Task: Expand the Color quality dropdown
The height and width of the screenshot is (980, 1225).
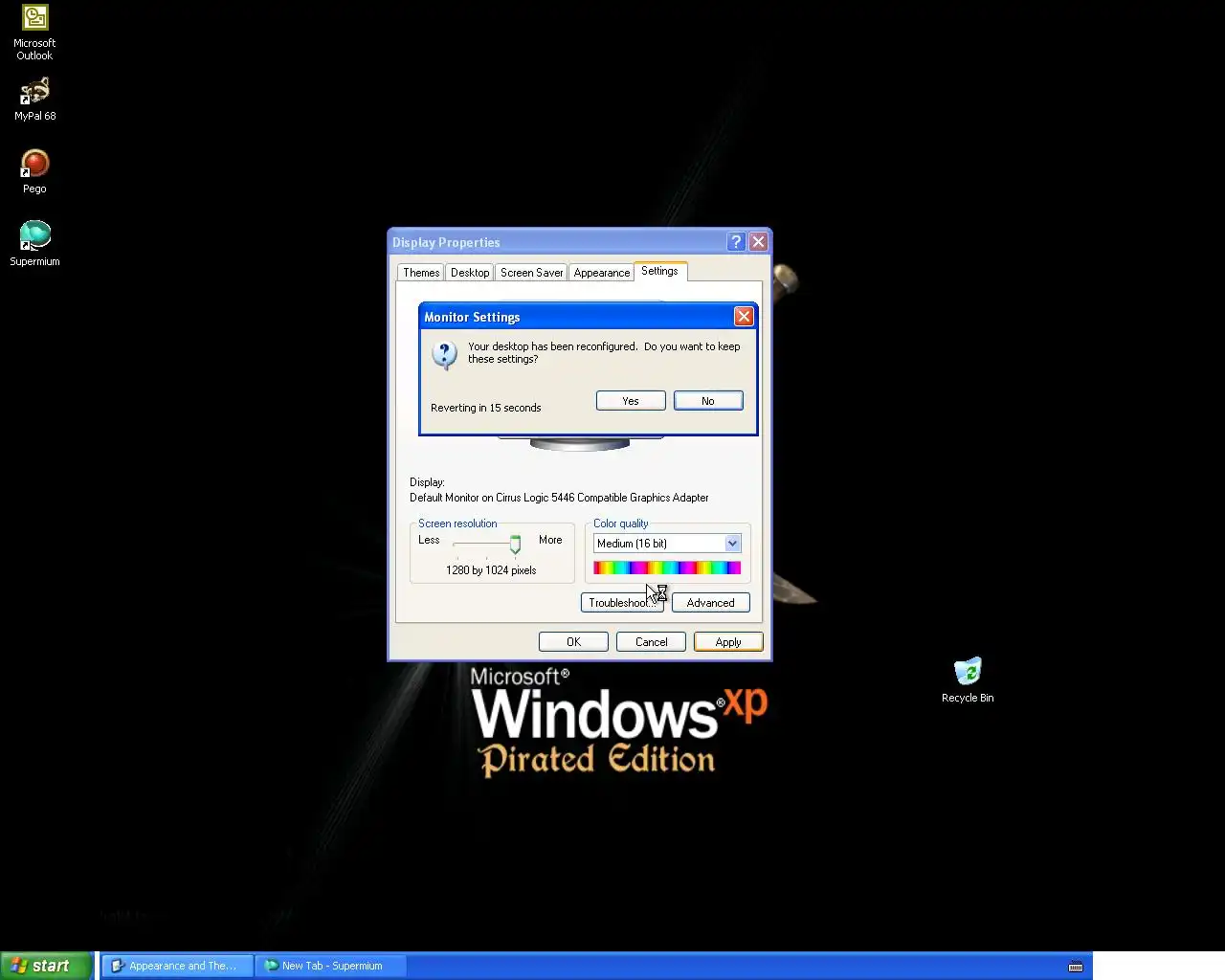Action: (x=732, y=544)
